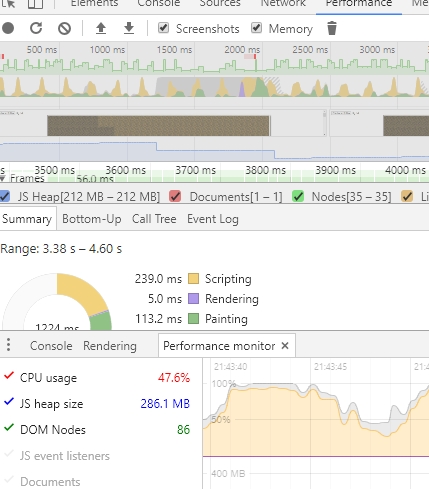Load a profile with the upload arrow
The height and width of the screenshot is (489, 429).
coord(101,28)
